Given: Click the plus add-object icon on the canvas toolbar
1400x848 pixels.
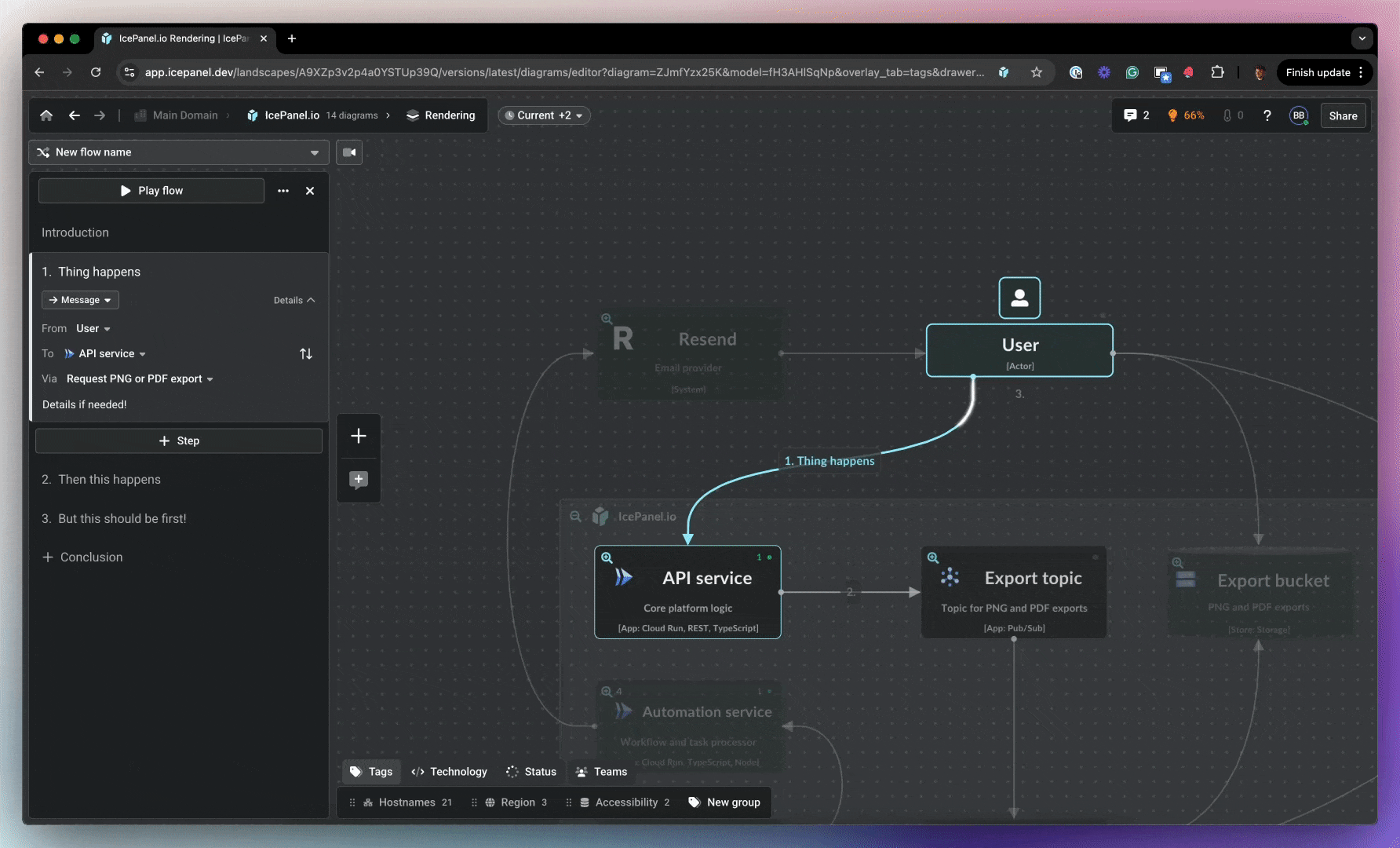Looking at the screenshot, I should click(x=359, y=436).
